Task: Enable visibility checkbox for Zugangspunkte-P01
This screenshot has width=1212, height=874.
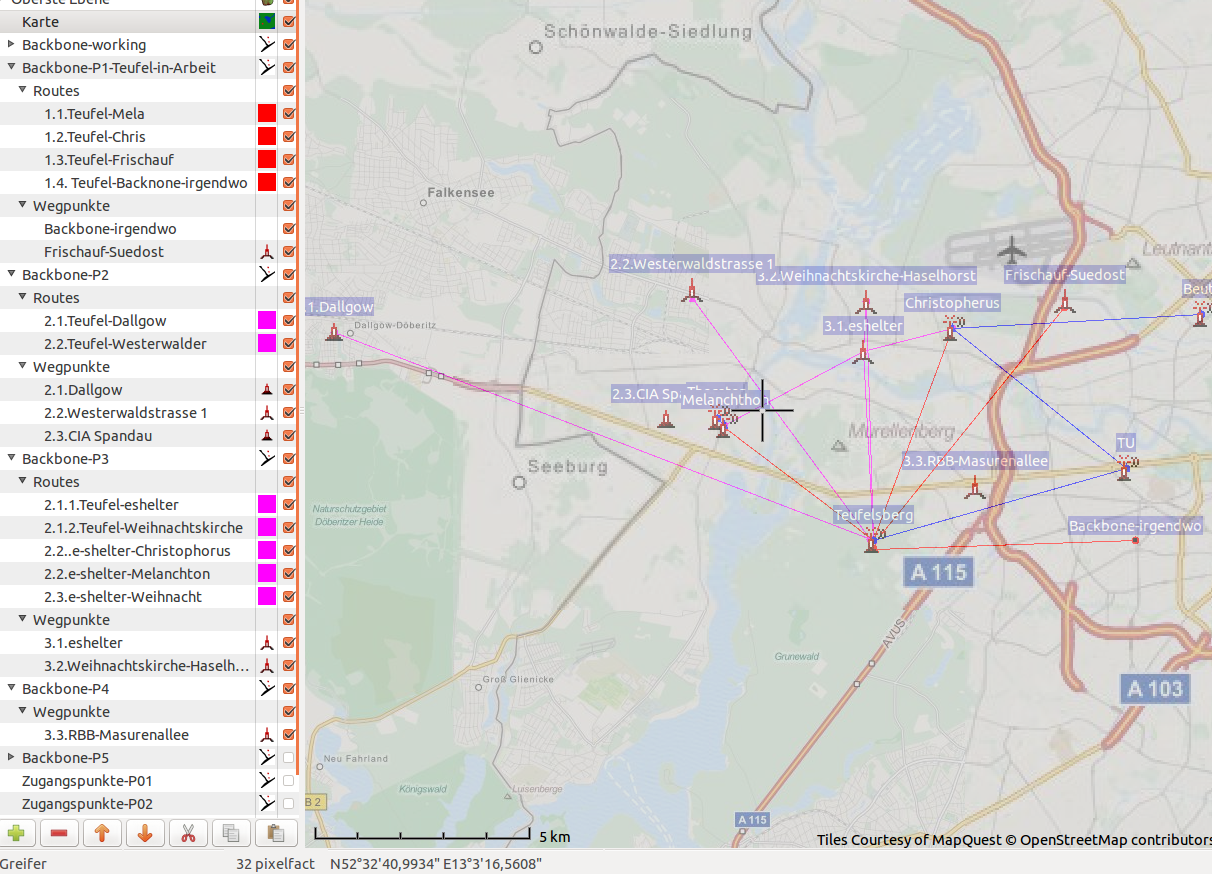Action: pyautogui.click(x=289, y=781)
